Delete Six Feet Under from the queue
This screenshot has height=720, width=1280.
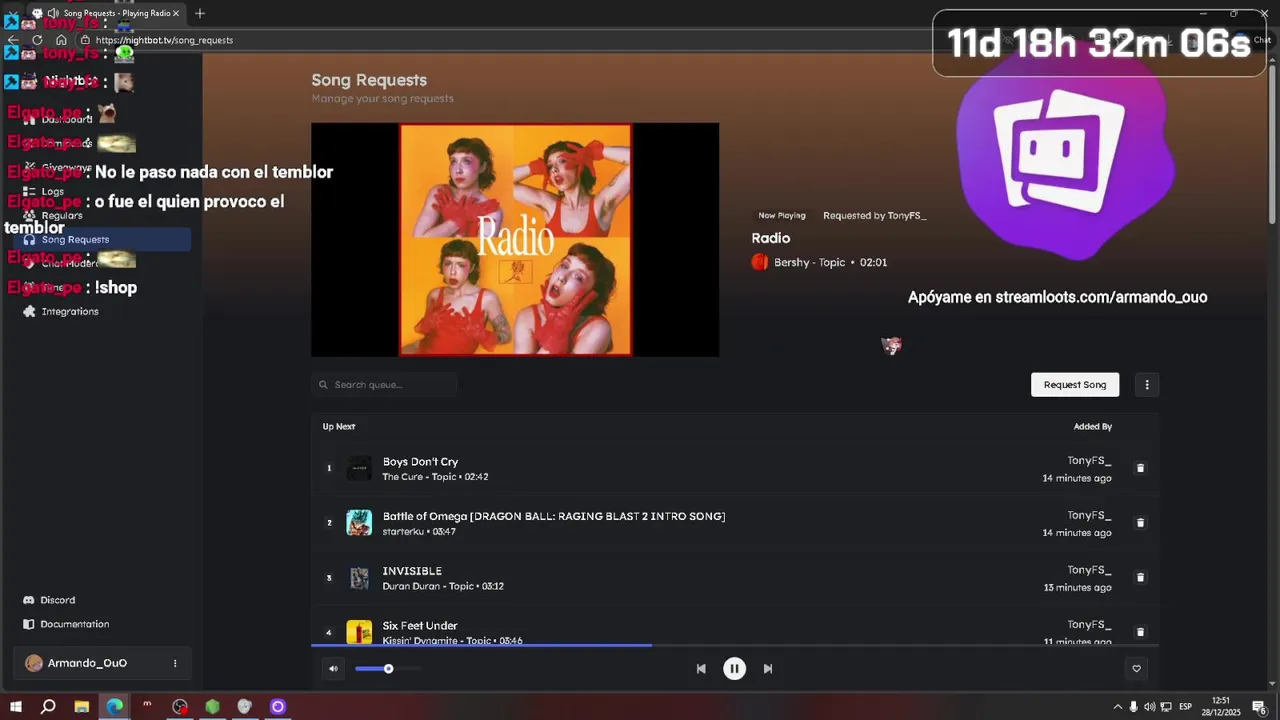(1140, 632)
